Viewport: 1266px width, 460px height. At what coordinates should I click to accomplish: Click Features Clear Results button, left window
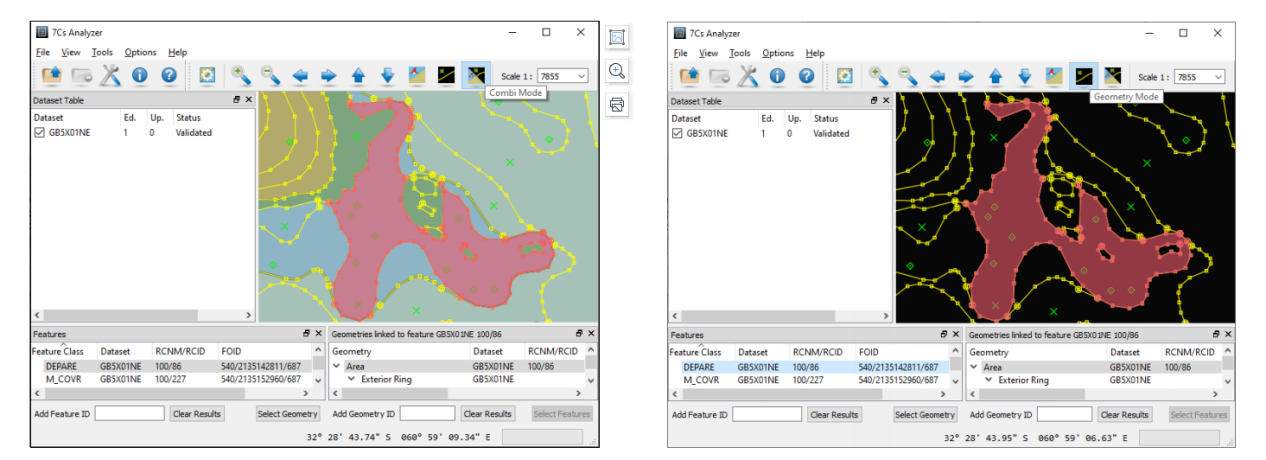197,414
